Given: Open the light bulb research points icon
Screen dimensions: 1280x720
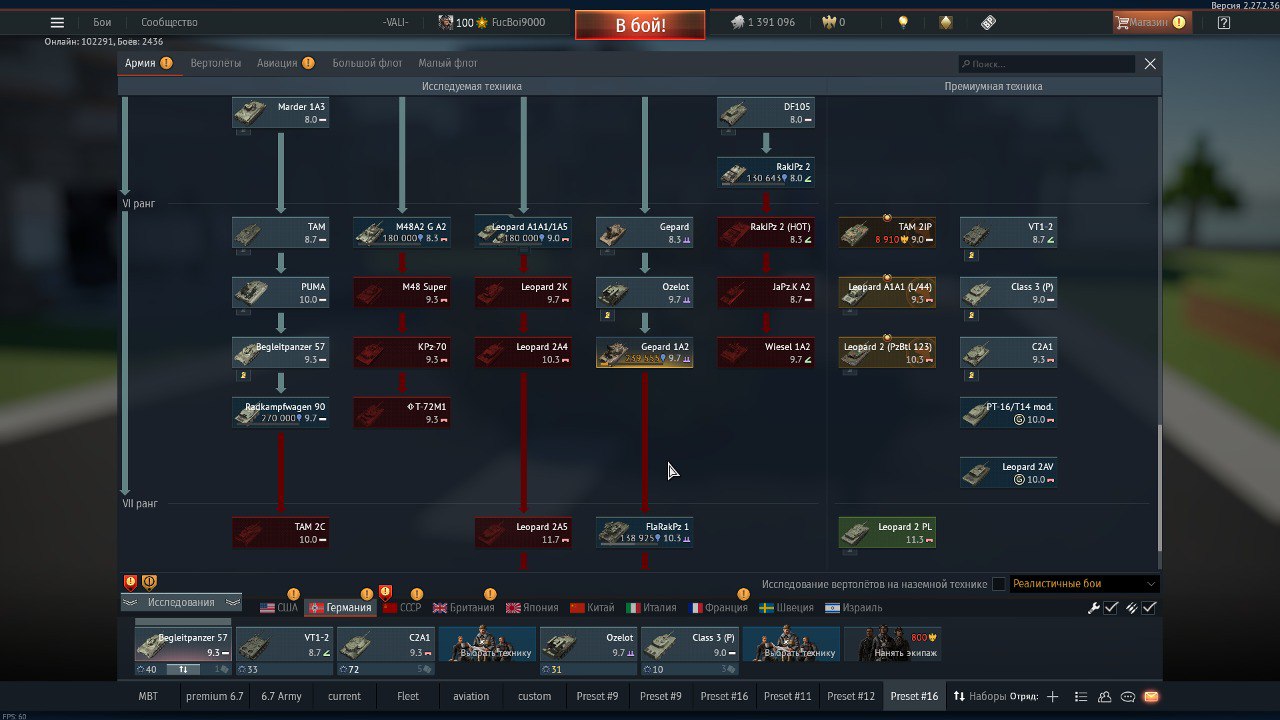Looking at the screenshot, I should 903,22.
